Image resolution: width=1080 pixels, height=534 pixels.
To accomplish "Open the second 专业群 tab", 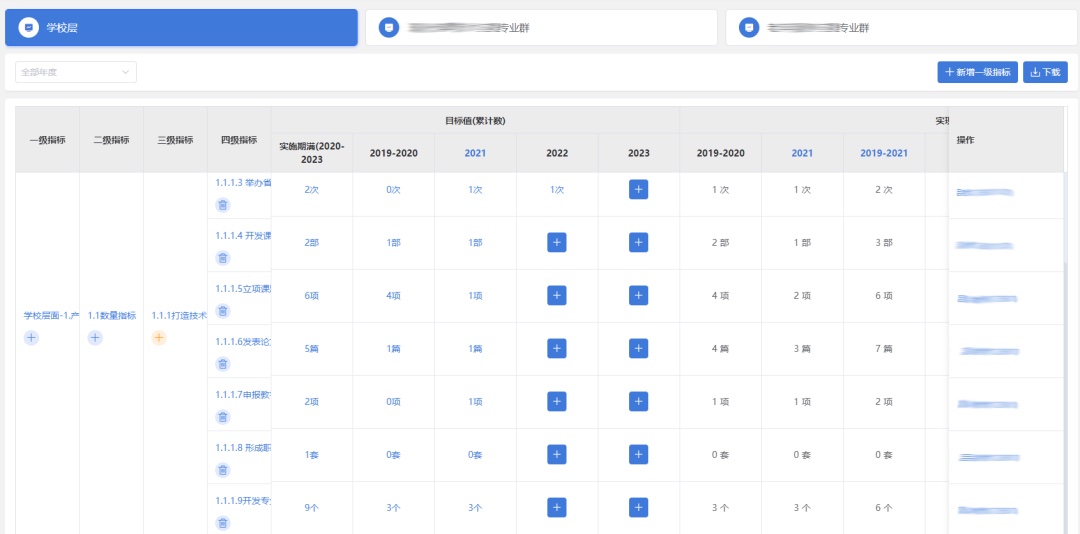I will coord(541,28).
